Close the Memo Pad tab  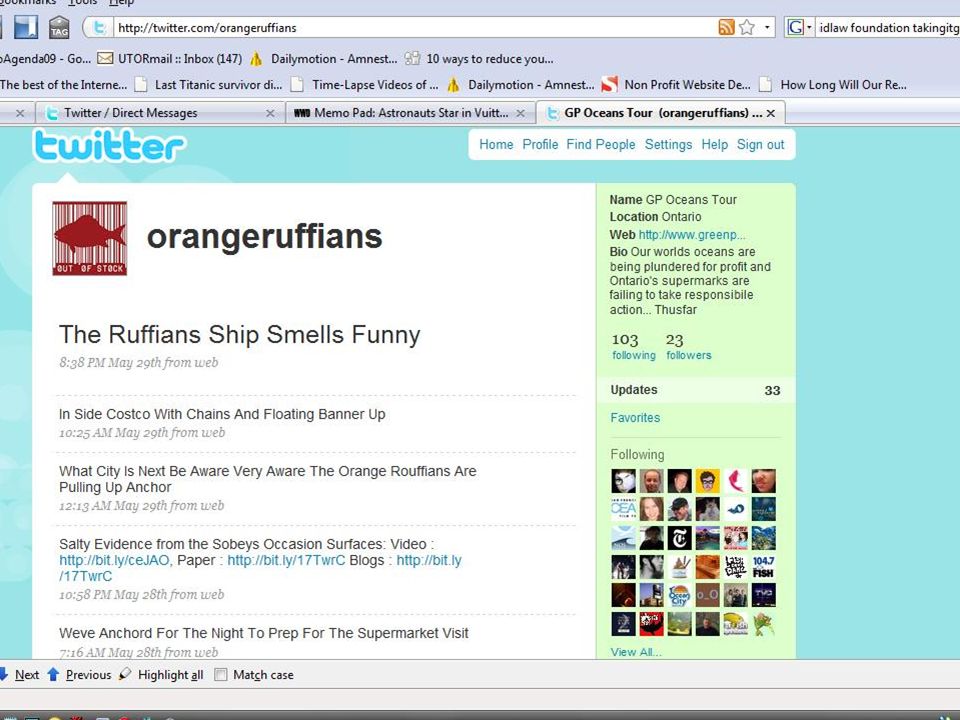tap(520, 113)
